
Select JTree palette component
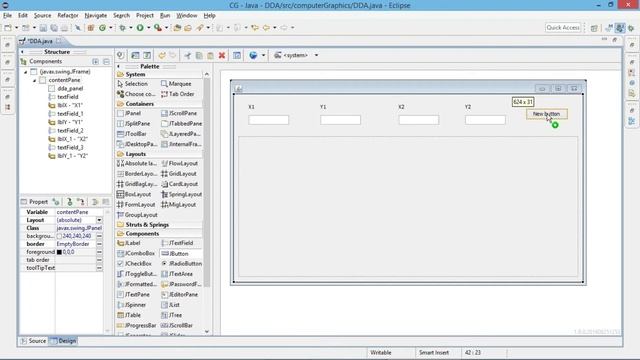coord(172,315)
